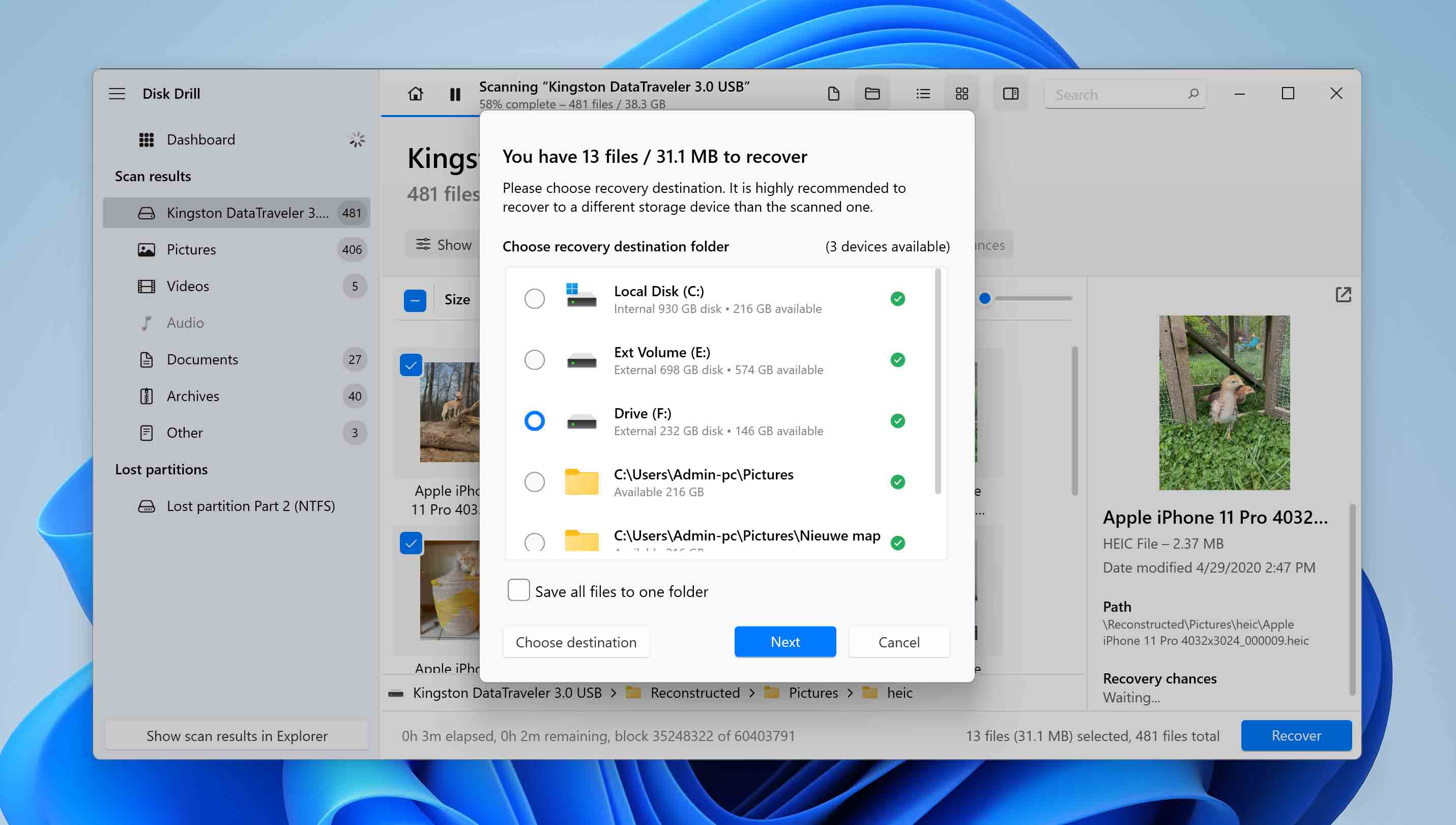Click Kingston DataTraveler 3.0 USB breadcrumb
This screenshot has height=825, width=1456.
[x=507, y=692]
